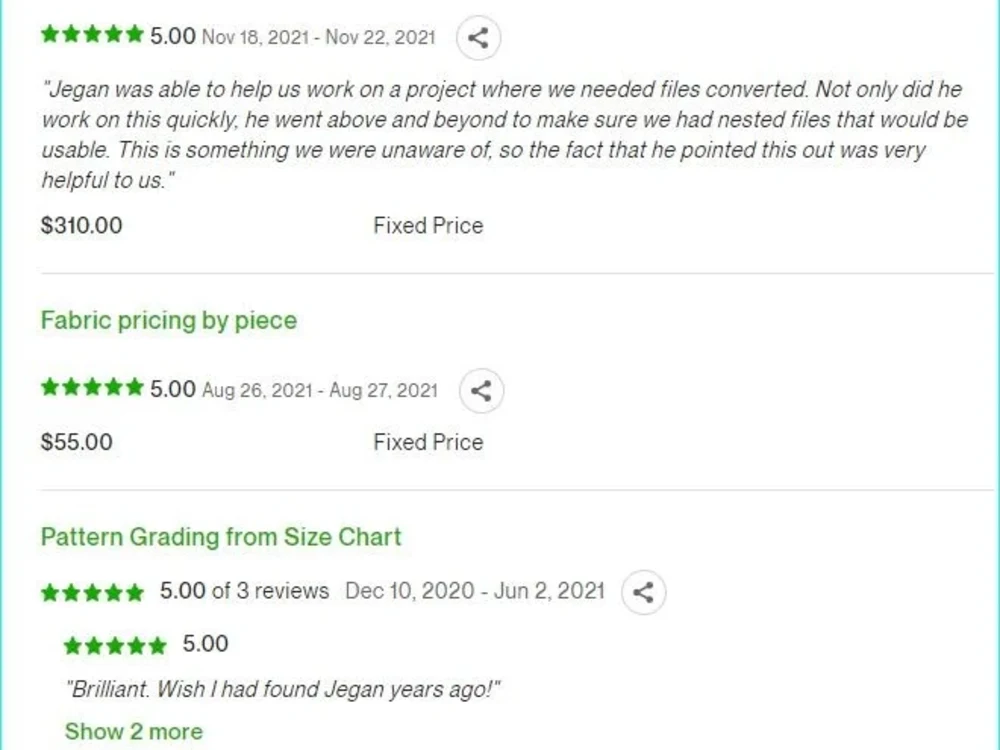Share the Pattern Grading from Size Chart job
Screen dimensions: 1000x750
click(x=643, y=592)
